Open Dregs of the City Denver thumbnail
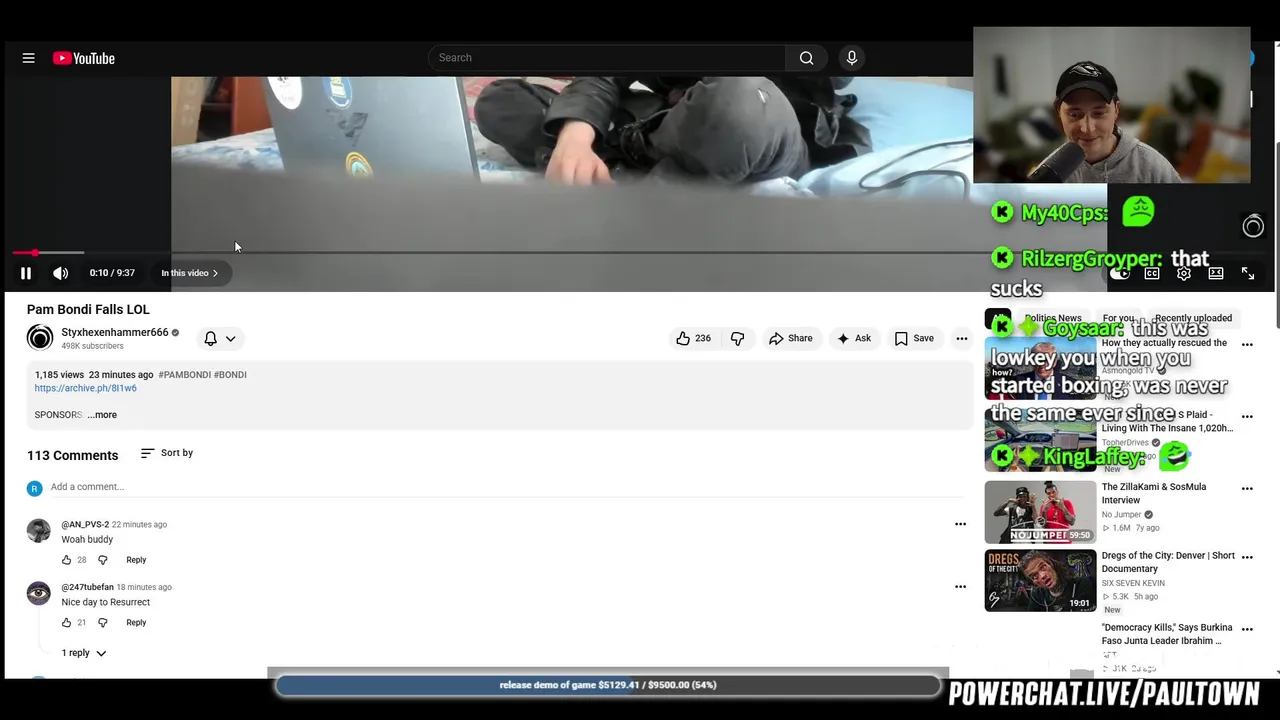 (1040, 580)
